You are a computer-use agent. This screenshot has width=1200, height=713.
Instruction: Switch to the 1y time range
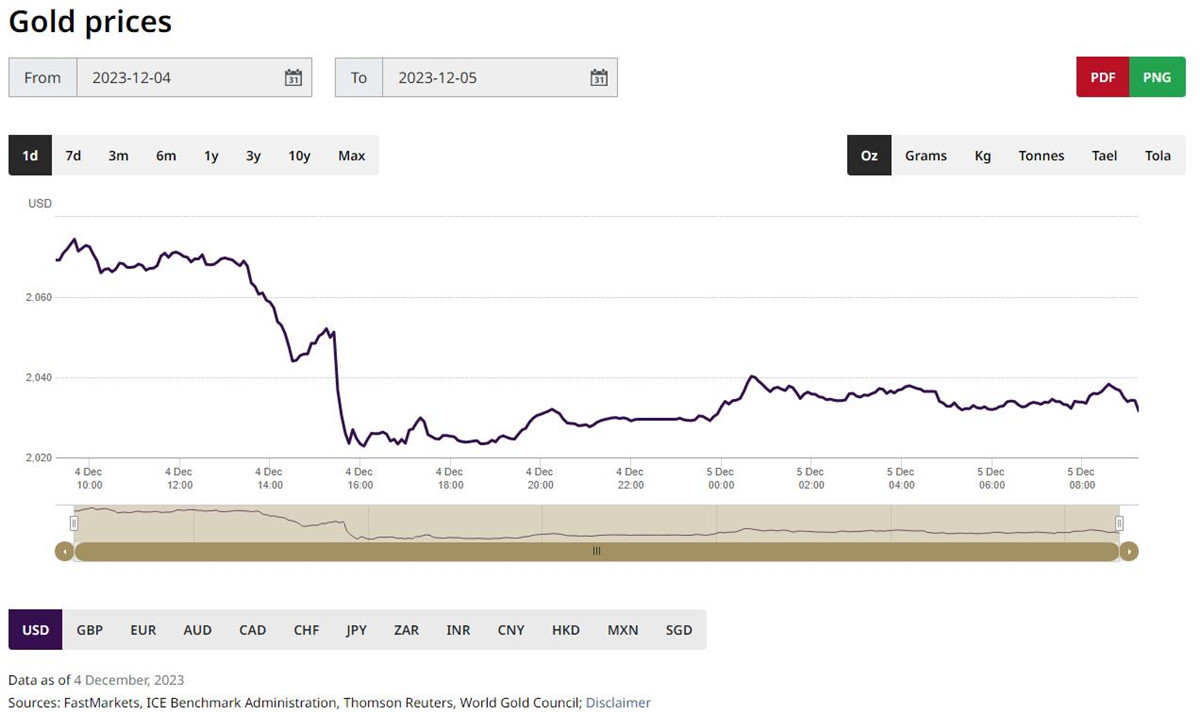(x=211, y=156)
